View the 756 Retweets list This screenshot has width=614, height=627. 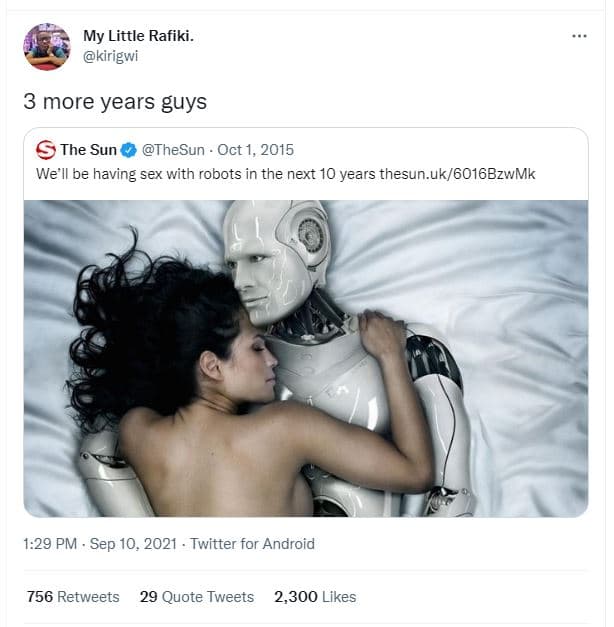[73, 597]
